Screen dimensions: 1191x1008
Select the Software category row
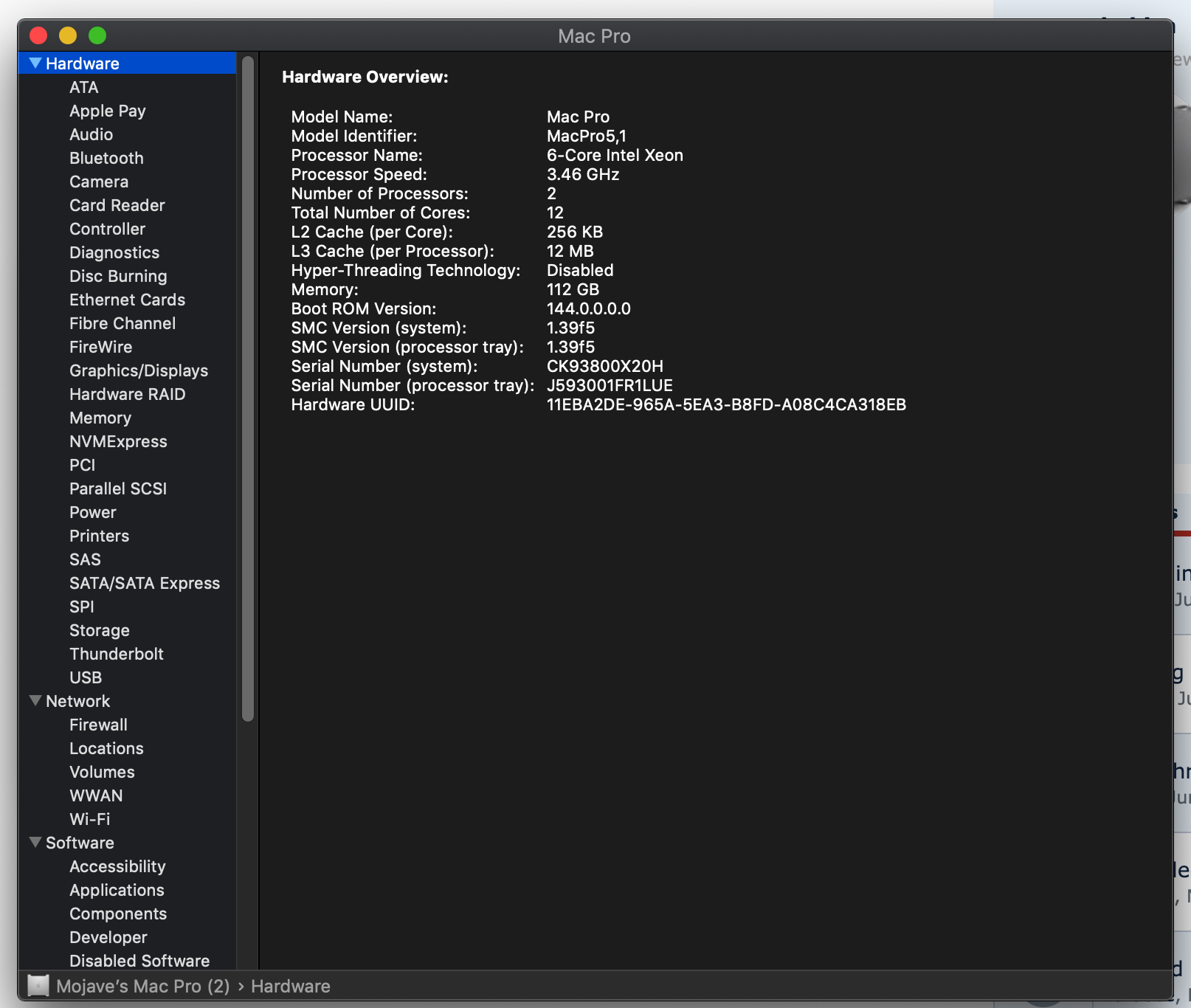pyautogui.click(x=127, y=843)
